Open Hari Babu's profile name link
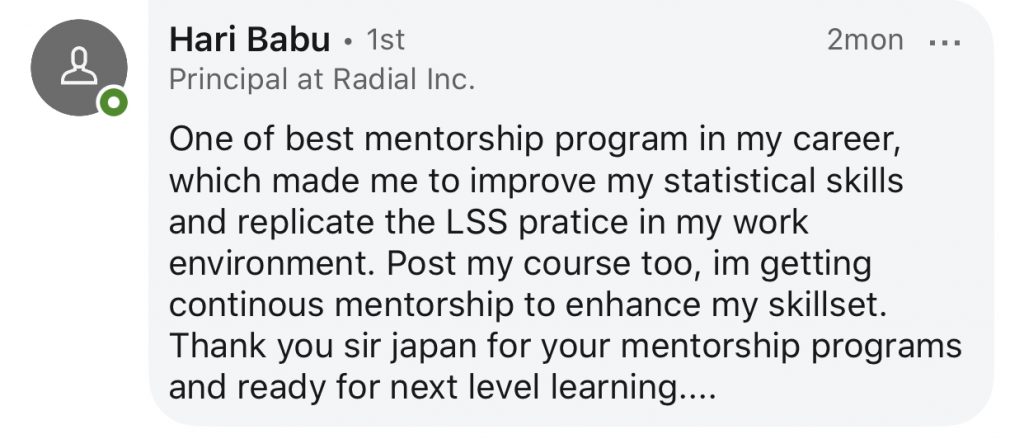Image resolution: width=1024 pixels, height=439 pixels. click(x=250, y=40)
